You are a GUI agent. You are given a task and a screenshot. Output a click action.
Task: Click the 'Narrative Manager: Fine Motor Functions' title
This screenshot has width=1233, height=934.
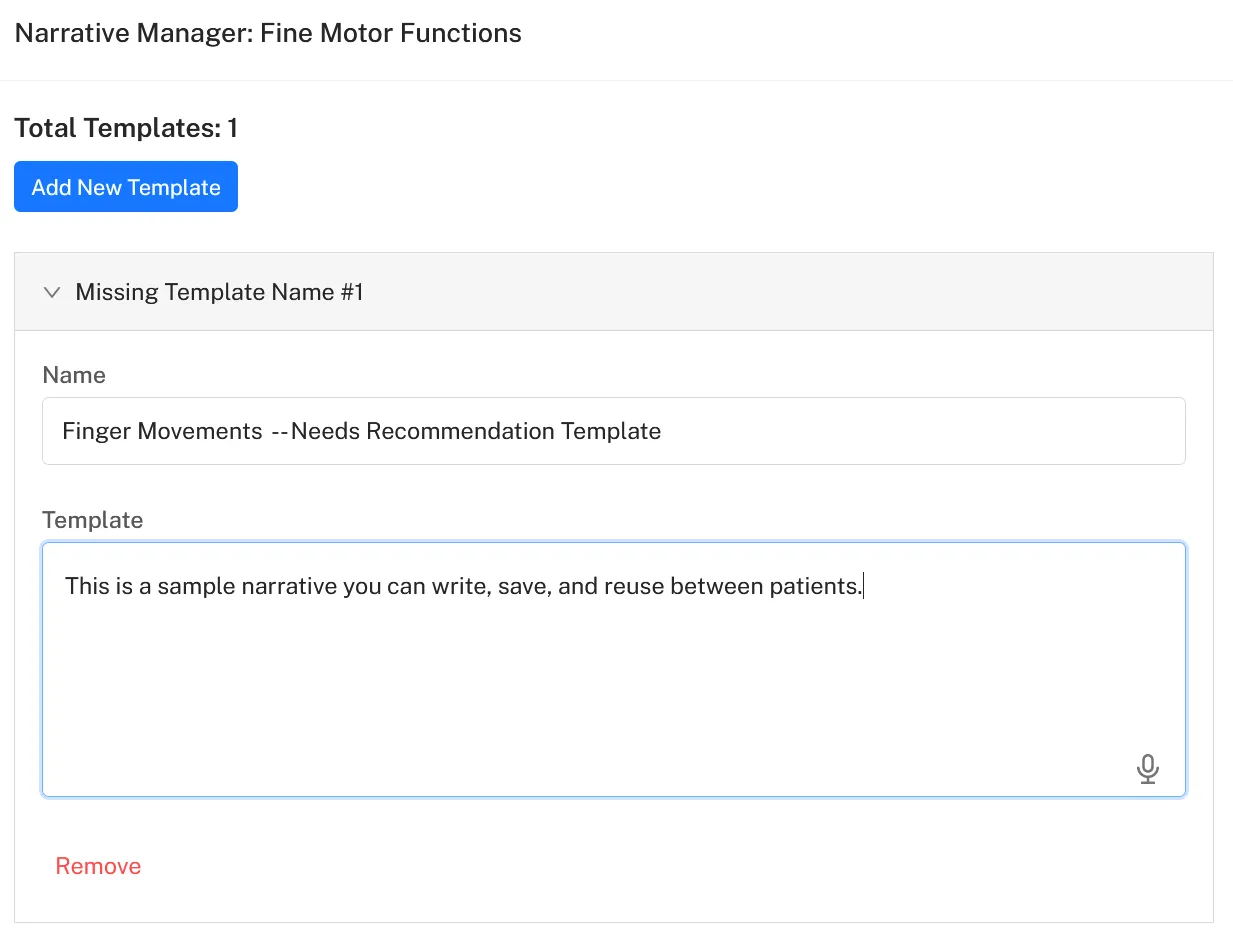point(268,33)
